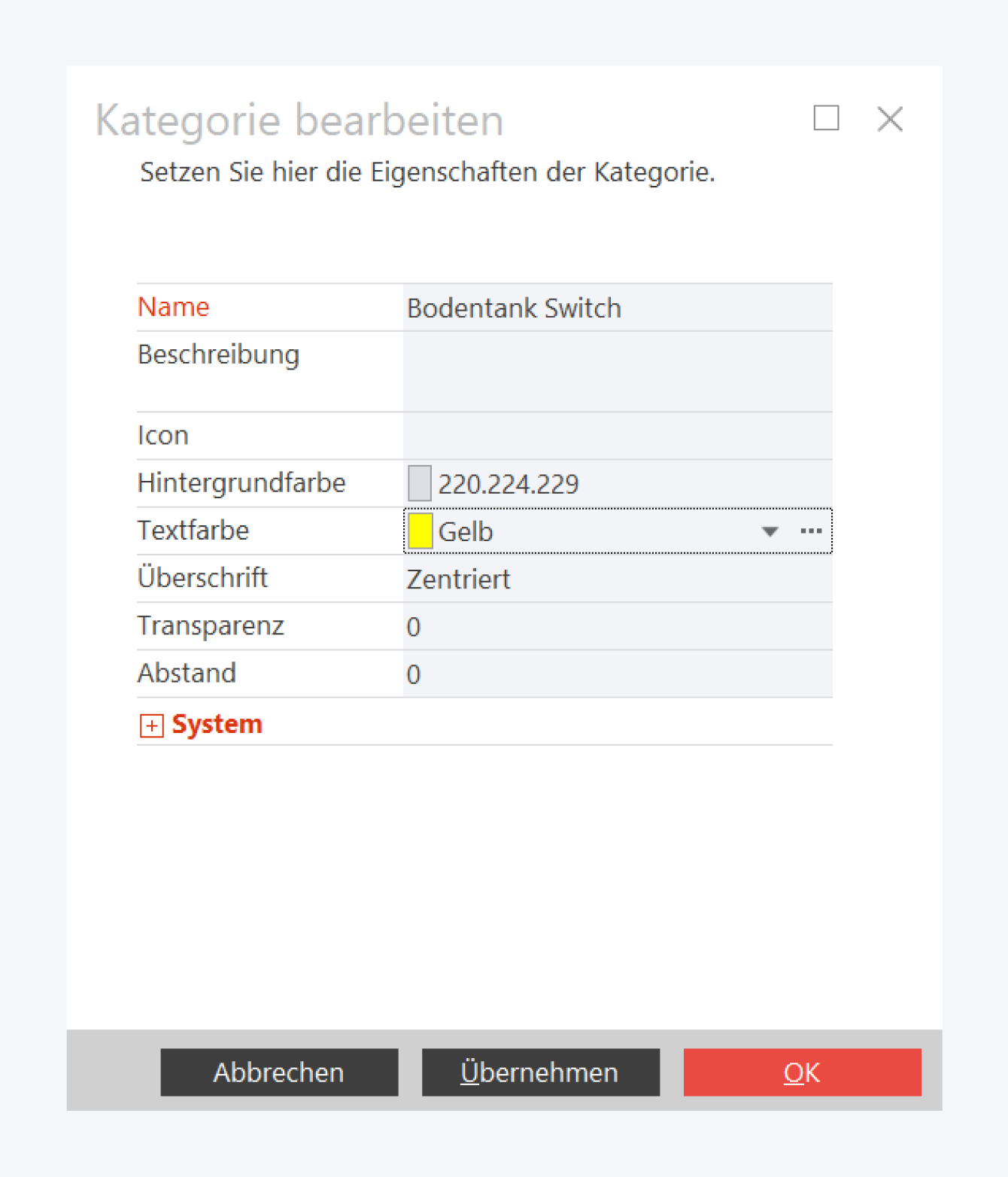The width and height of the screenshot is (1008, 1177).
Task: Select the Überschrift value Zentriert
Action: click(x=459, y=579)
